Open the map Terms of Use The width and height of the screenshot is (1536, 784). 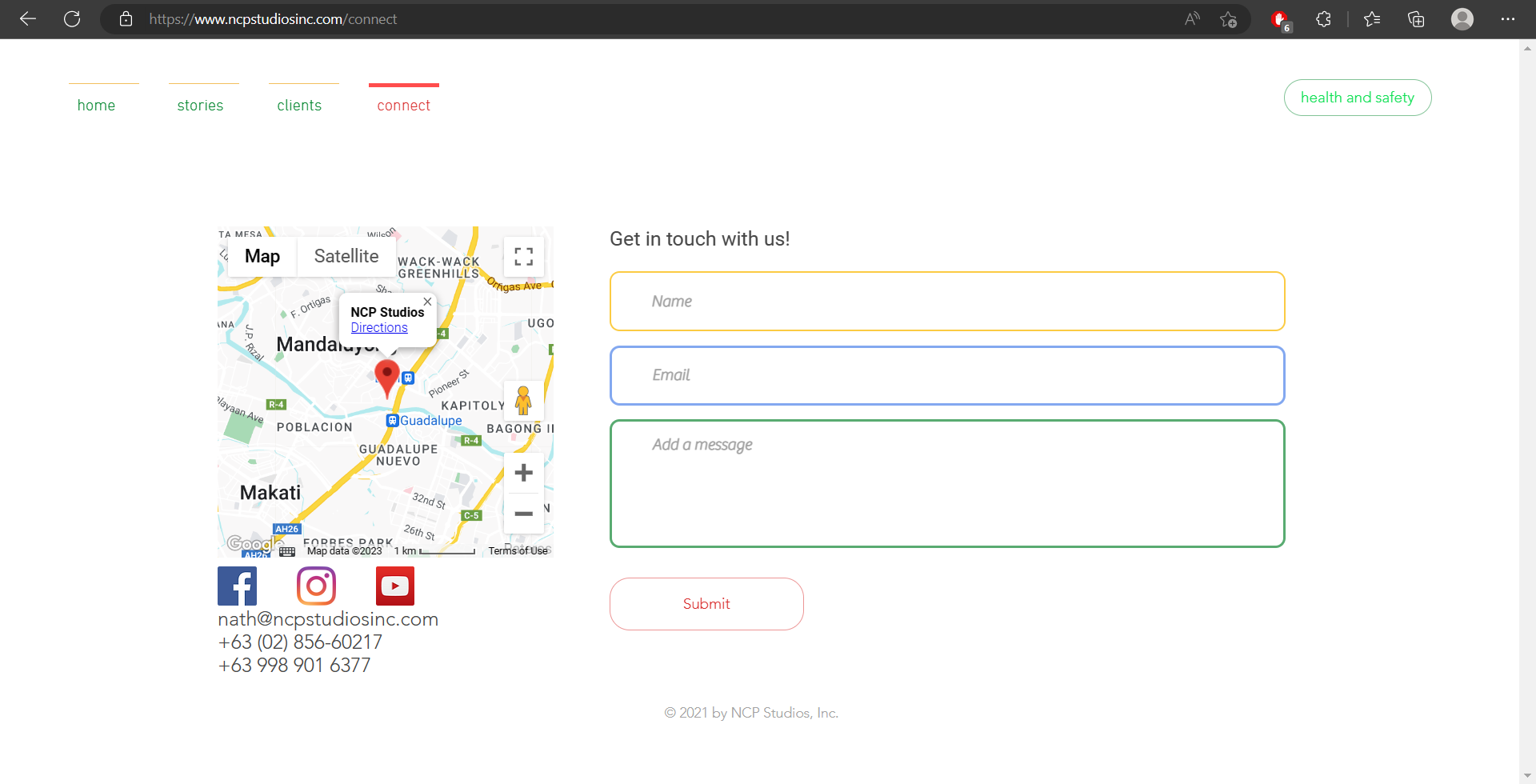pyautogui.click(x=518, y=551)
